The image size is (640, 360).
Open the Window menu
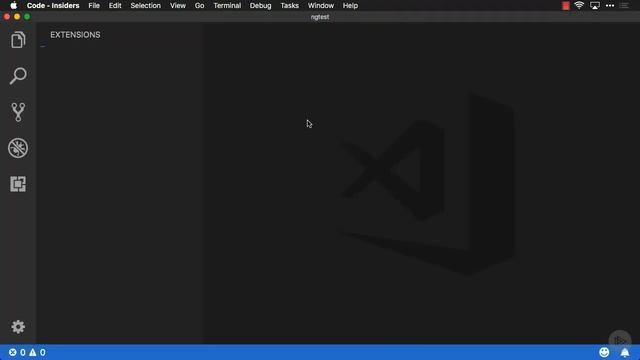tap(320, 5)
